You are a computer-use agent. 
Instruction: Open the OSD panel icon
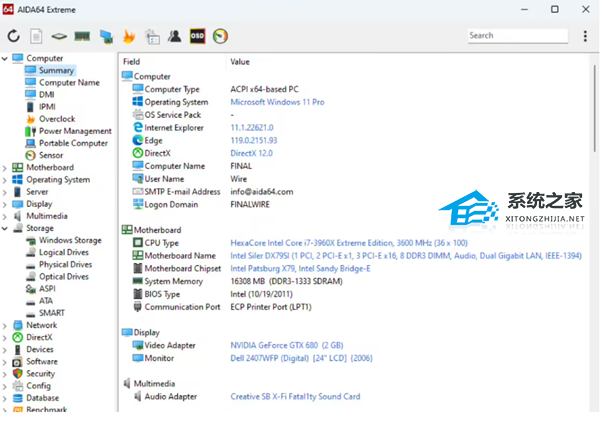pyautogui.click(x=198, y=36)
